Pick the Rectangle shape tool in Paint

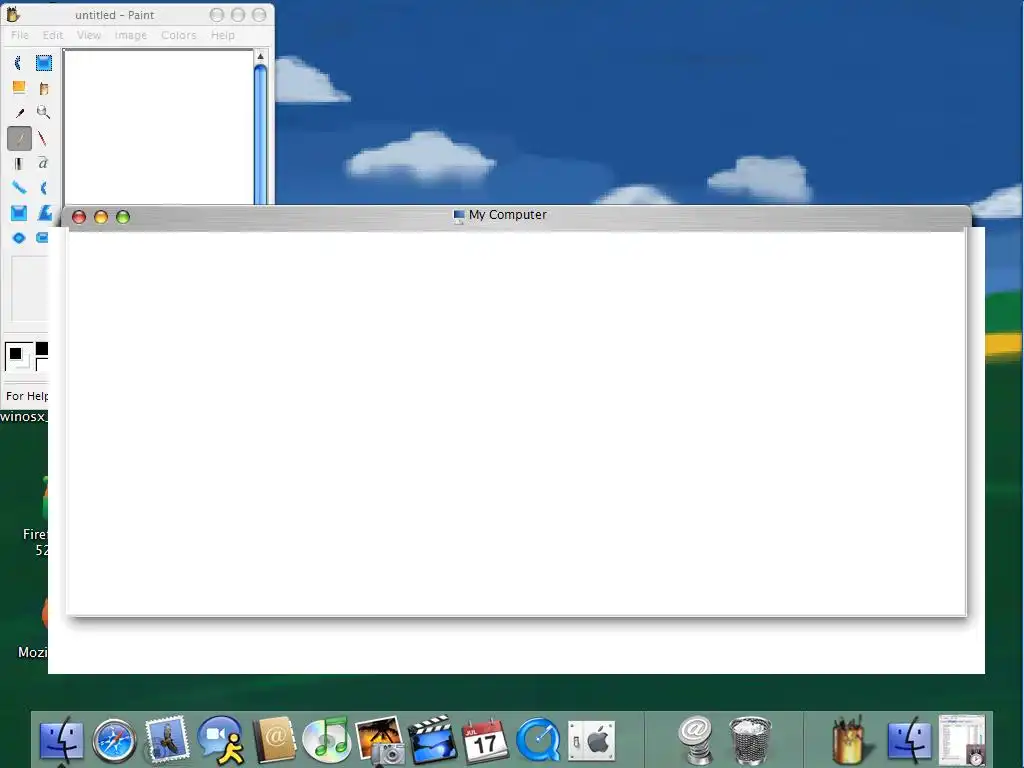pyautogui.click(x=19, y=213)
